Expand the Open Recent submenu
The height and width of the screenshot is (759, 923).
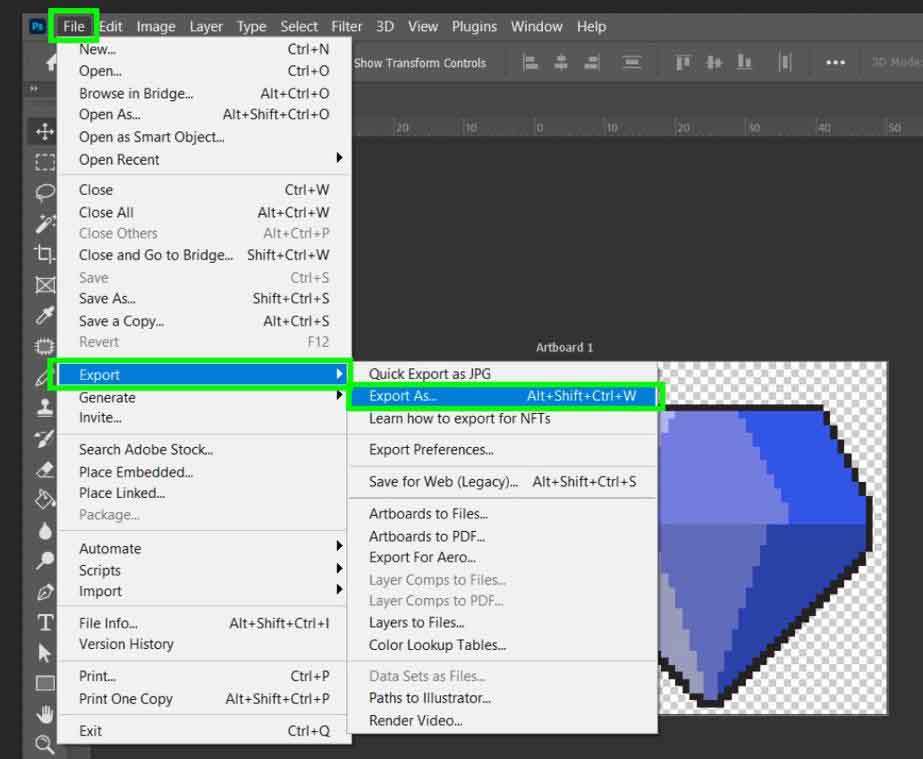pos(205,160)
